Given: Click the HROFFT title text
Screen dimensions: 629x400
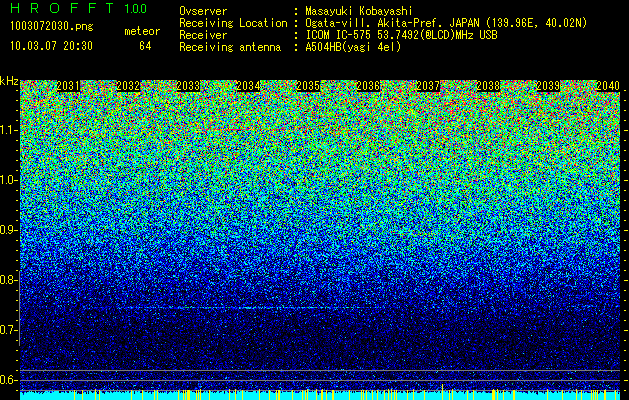Looking at the screenshot, I should click(62, 8).
